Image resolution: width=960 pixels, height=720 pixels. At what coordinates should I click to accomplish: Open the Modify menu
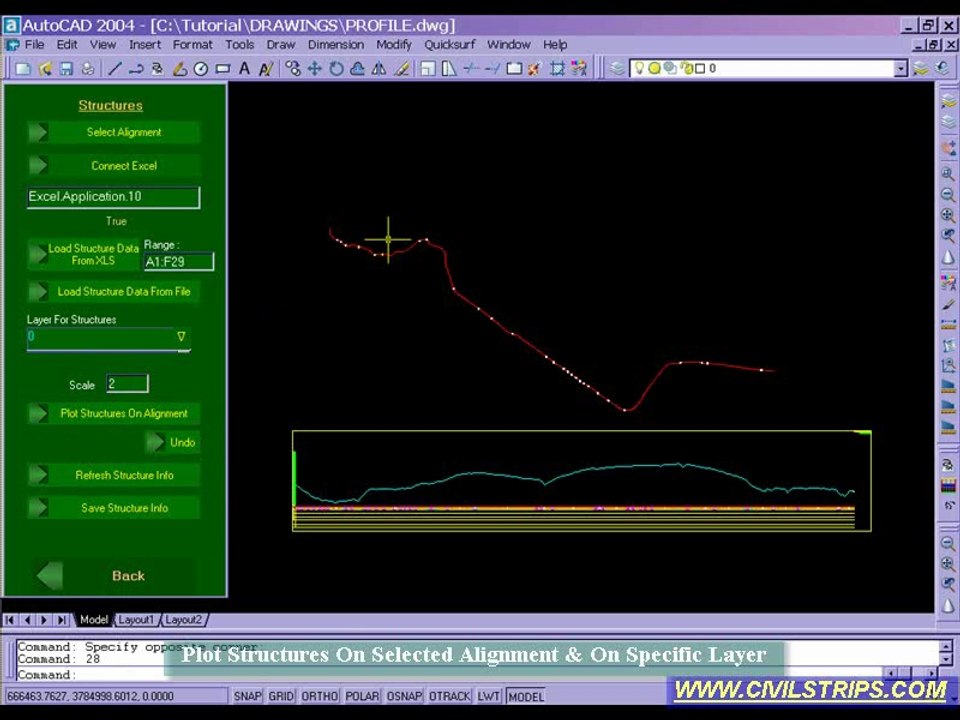click(394, 45)
